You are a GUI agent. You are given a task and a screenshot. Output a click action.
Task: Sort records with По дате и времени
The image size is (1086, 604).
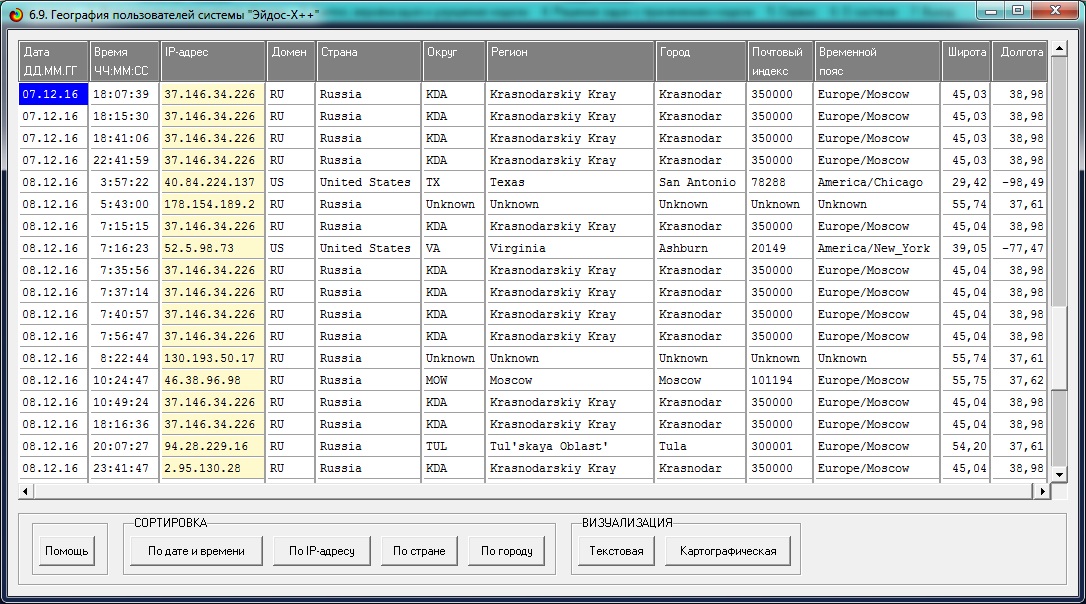[196, 551]
